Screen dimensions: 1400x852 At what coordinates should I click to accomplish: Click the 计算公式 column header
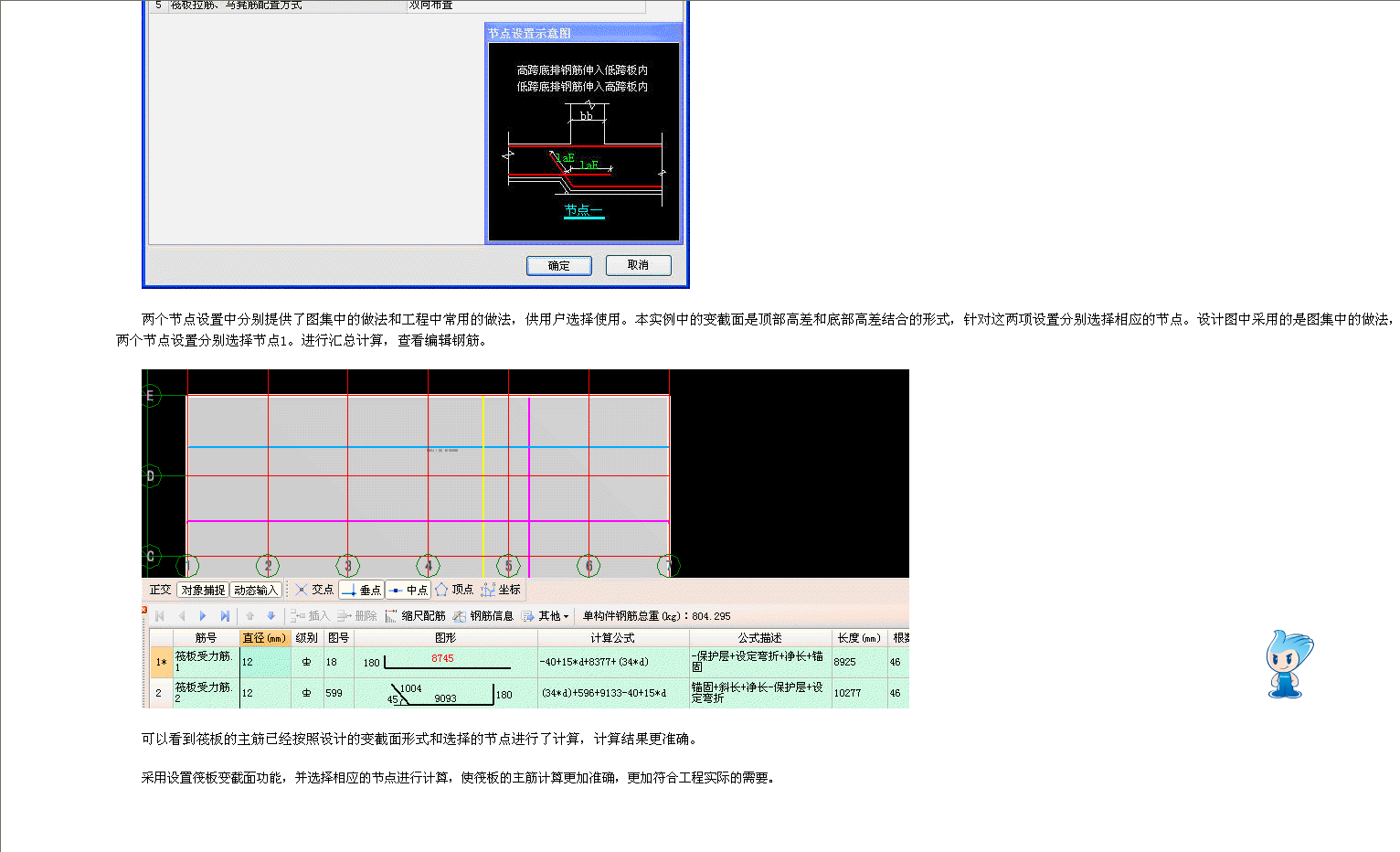pos(612,638)
